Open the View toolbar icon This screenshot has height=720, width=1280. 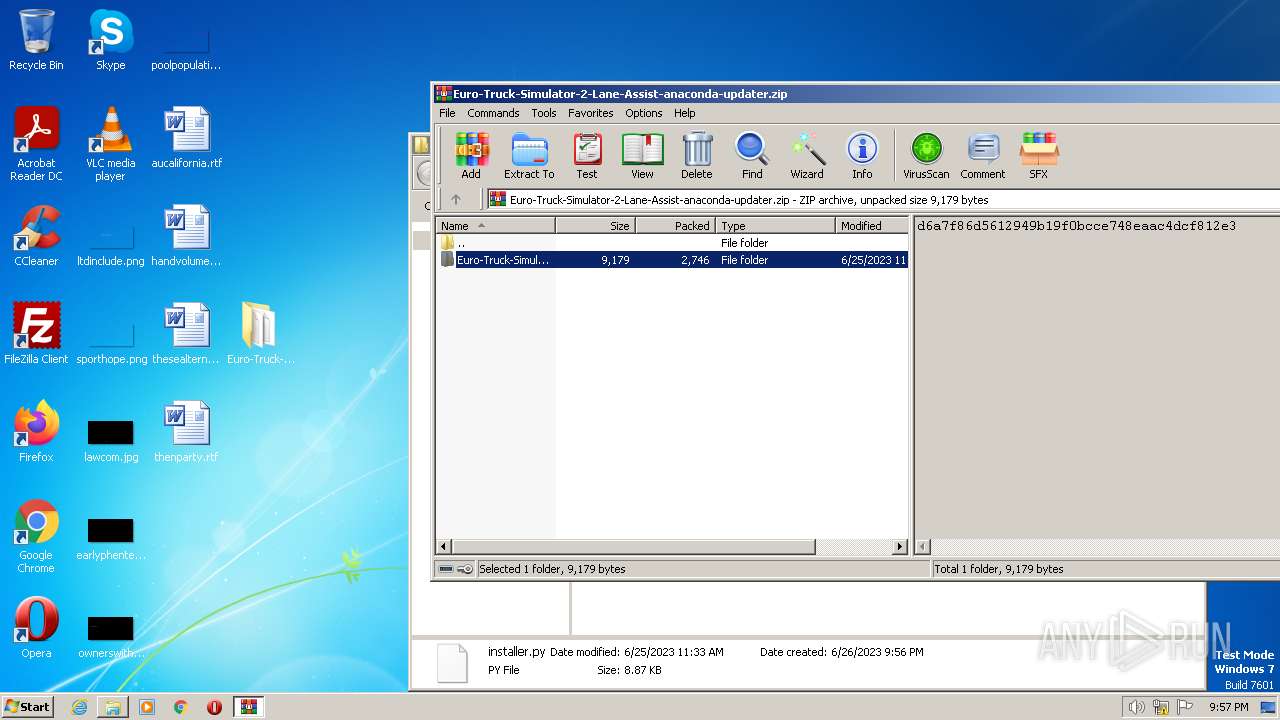click(642, 156)
